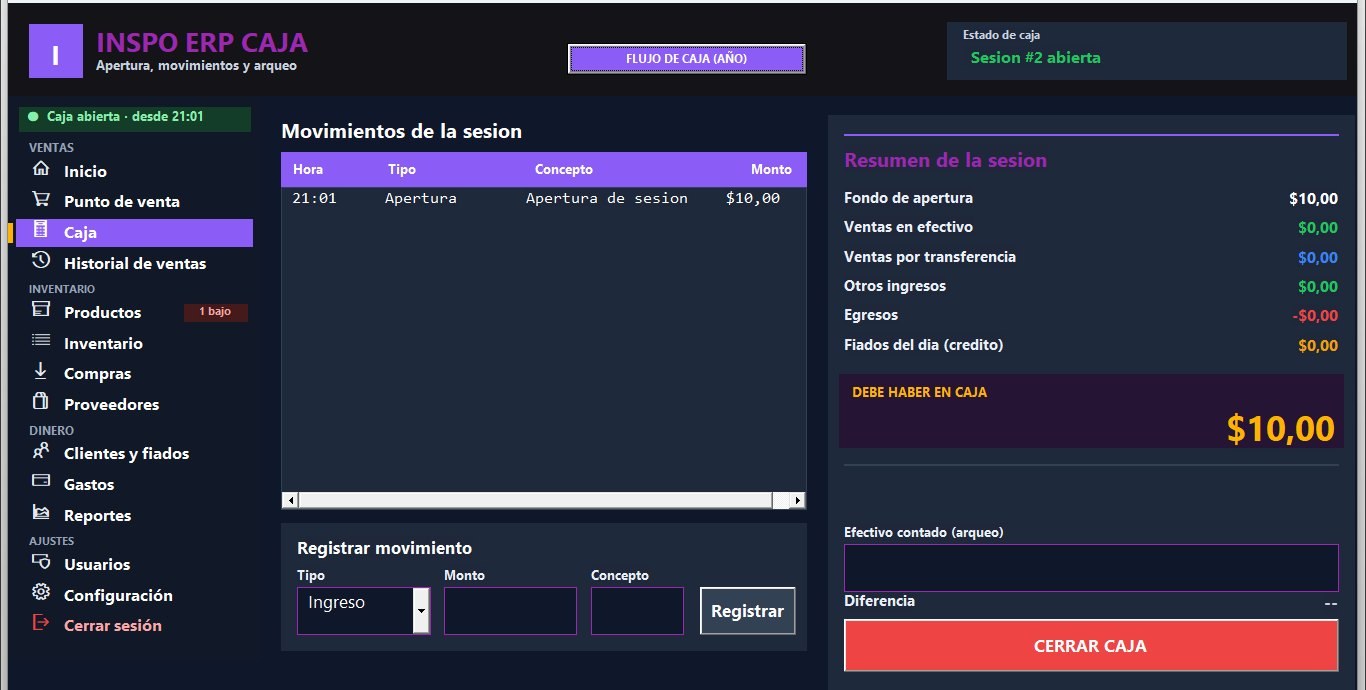The width and height of the screenshot is (1366, 690).
Task: Click the Efectivo contado (arqueo) field
Action: tap(1091, 568)
